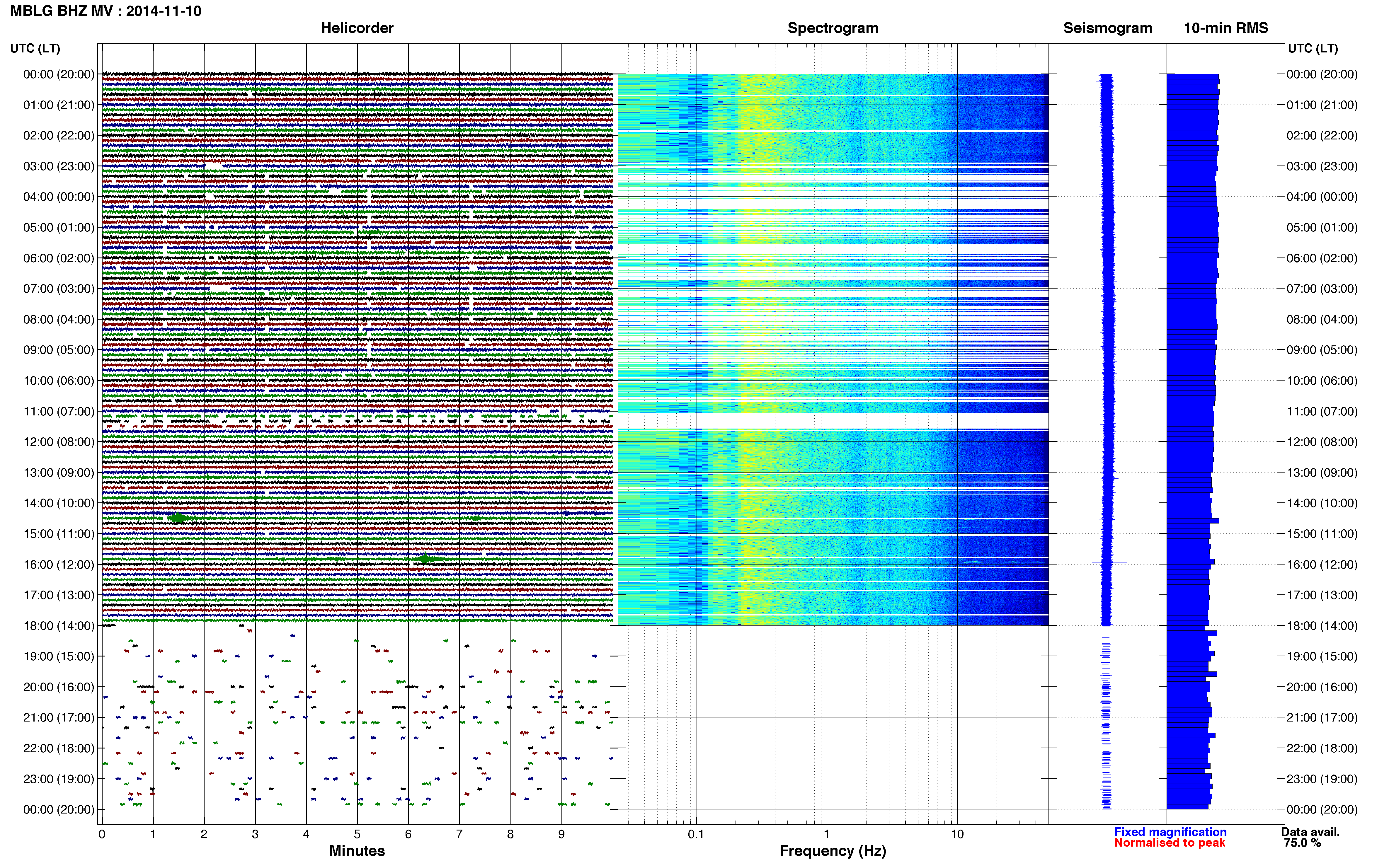Click the 'UTC (LT)' label on the right axis

tap(1313, 48)
